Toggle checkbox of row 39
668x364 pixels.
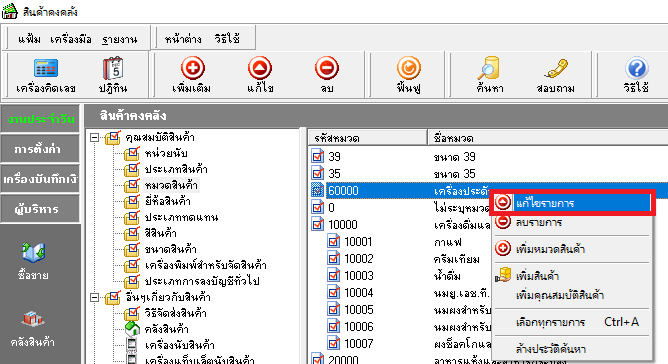click(317, 156)
